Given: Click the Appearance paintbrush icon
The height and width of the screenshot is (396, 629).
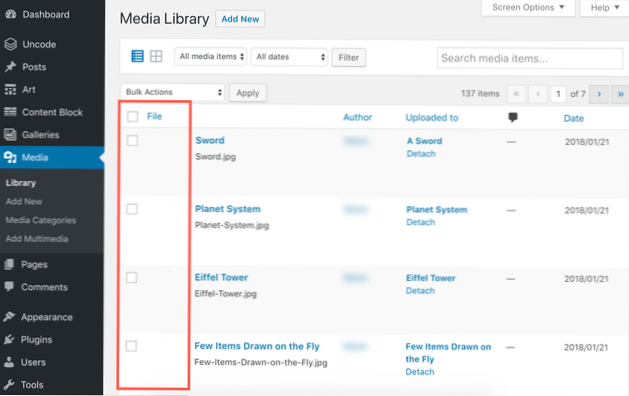Looking at the screenshot, I should (9, 317).
